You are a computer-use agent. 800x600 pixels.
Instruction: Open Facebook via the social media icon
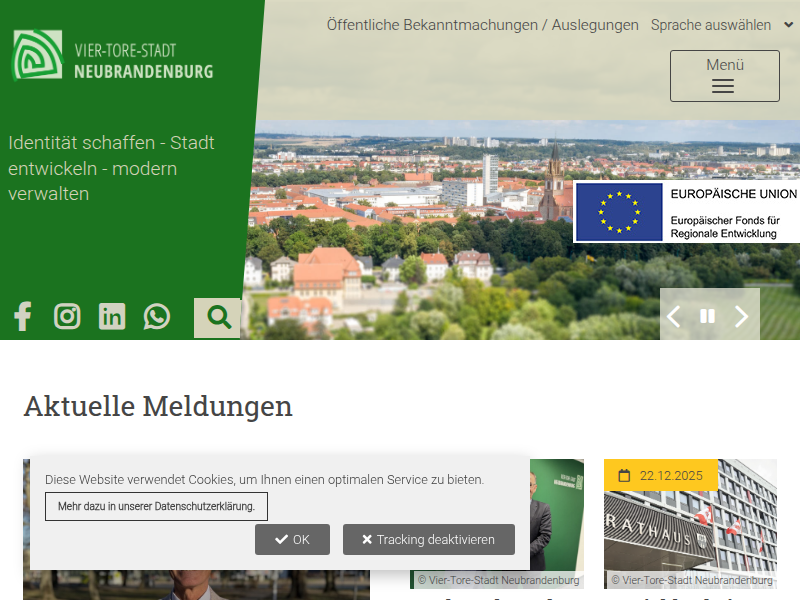click(22, 316)
